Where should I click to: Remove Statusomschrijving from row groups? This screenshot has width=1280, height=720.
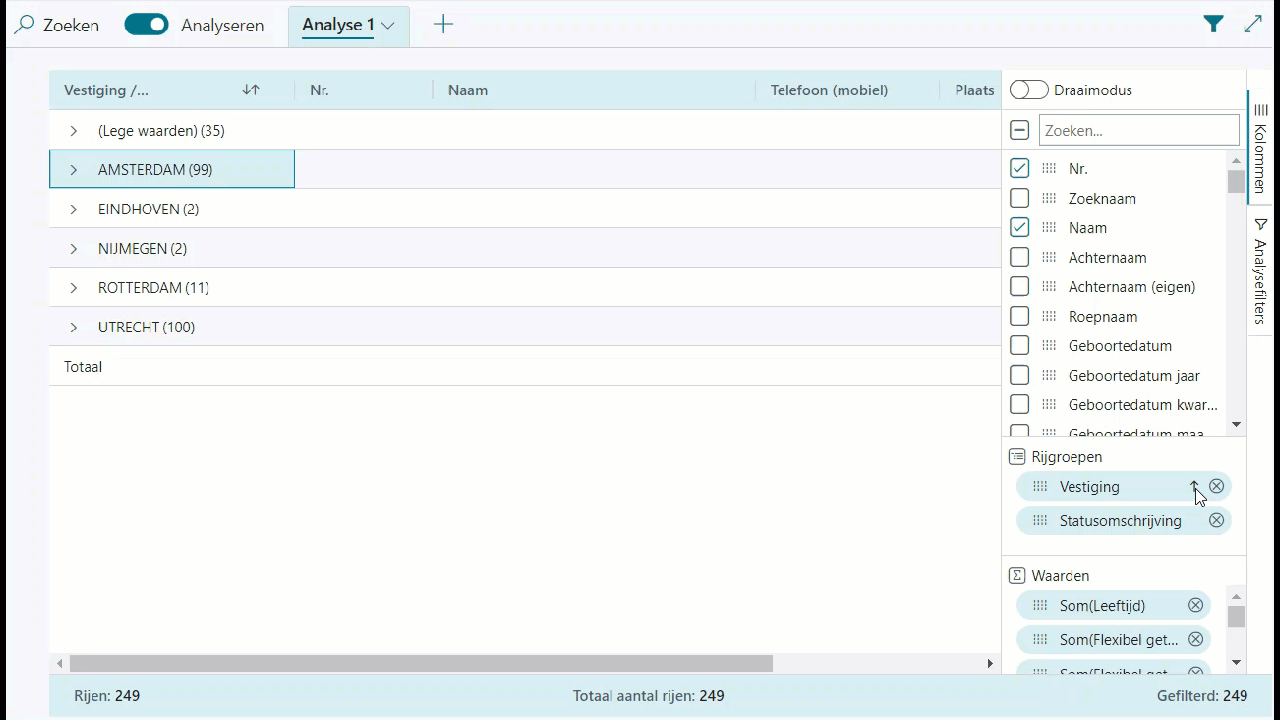(1216, 521)
